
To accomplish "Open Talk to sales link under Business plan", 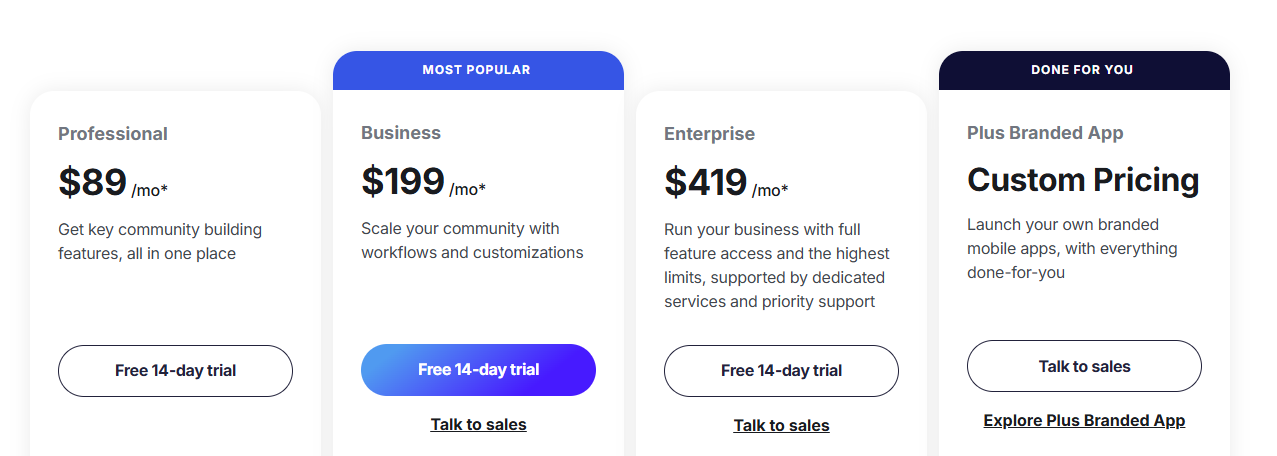I will [x=478, y=425].
